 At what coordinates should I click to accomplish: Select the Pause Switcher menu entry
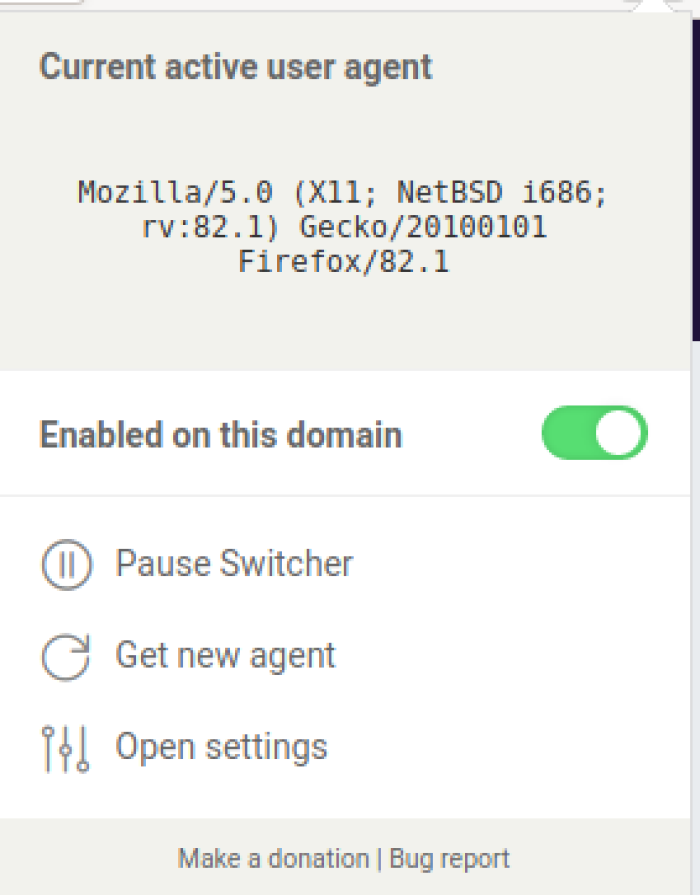click(234, 563)
